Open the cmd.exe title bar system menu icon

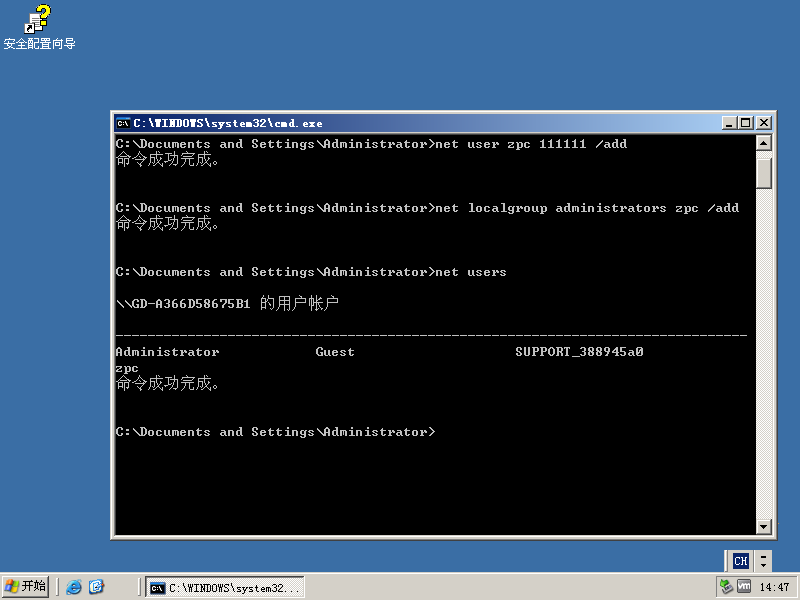(x=123, y=123)
